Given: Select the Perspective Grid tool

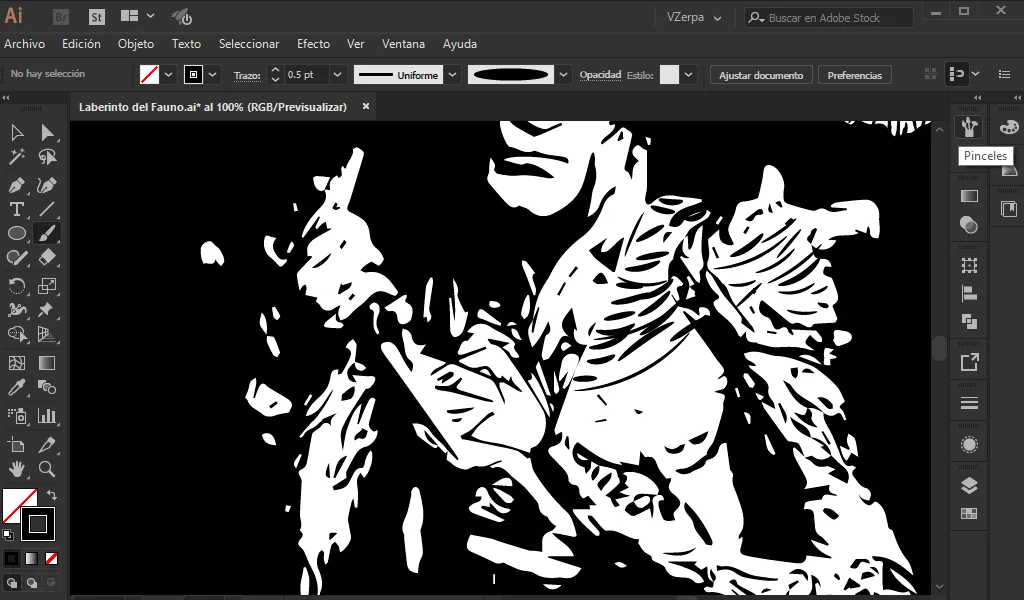Looking at the screenshot, I should pos(47,334).
